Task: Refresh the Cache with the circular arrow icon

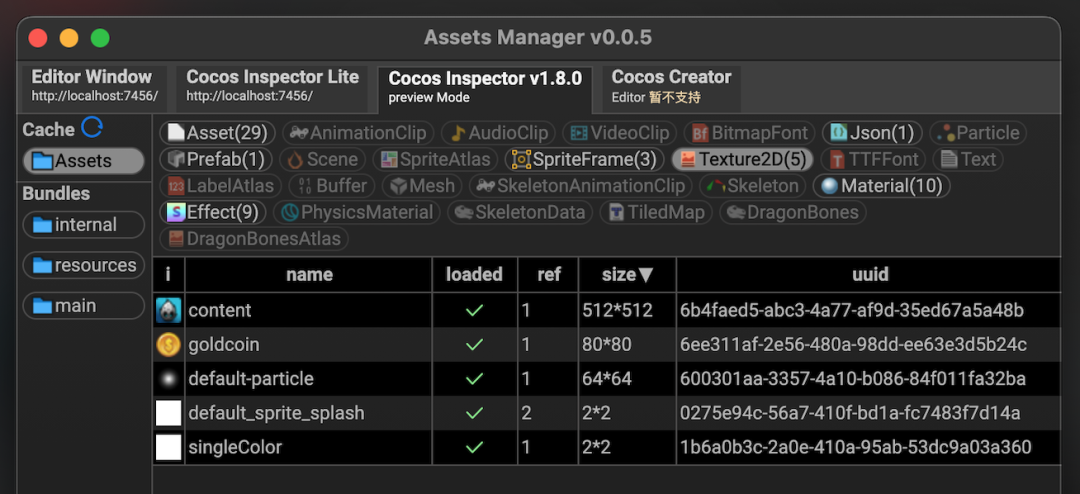Action: [x=92, y=127]
